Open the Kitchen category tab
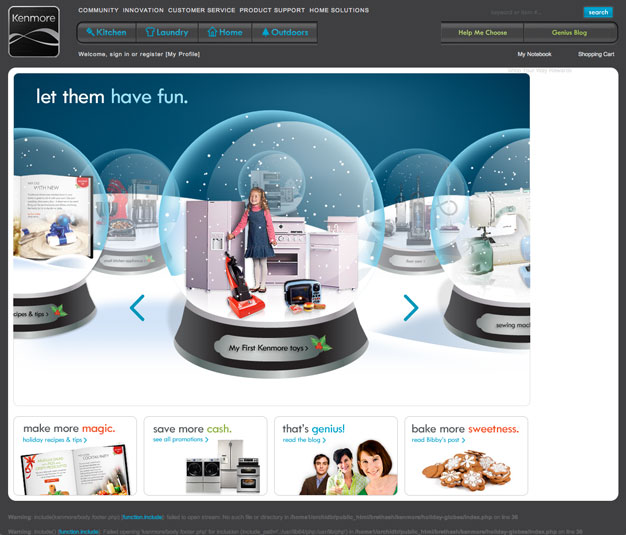This screenshot has width=626, height=535. click(107, 32)
